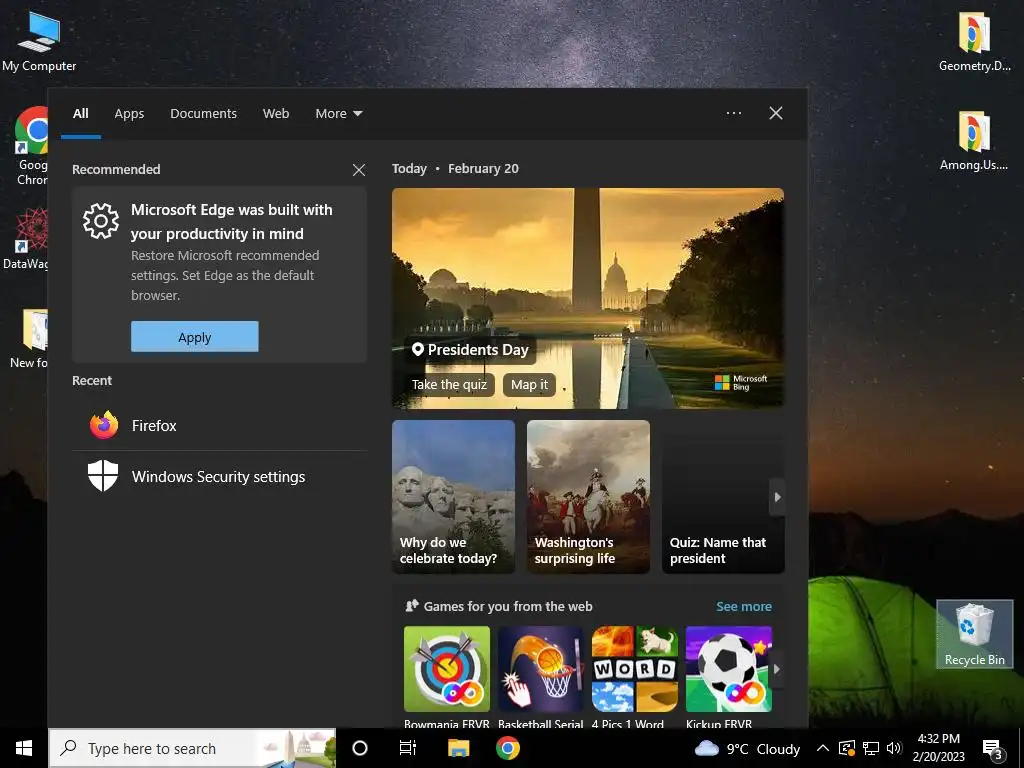The width and height of the screenshot is (1024, 768).
Task: Open the My Computer desktop icon
Action: [x=39, y=40]
